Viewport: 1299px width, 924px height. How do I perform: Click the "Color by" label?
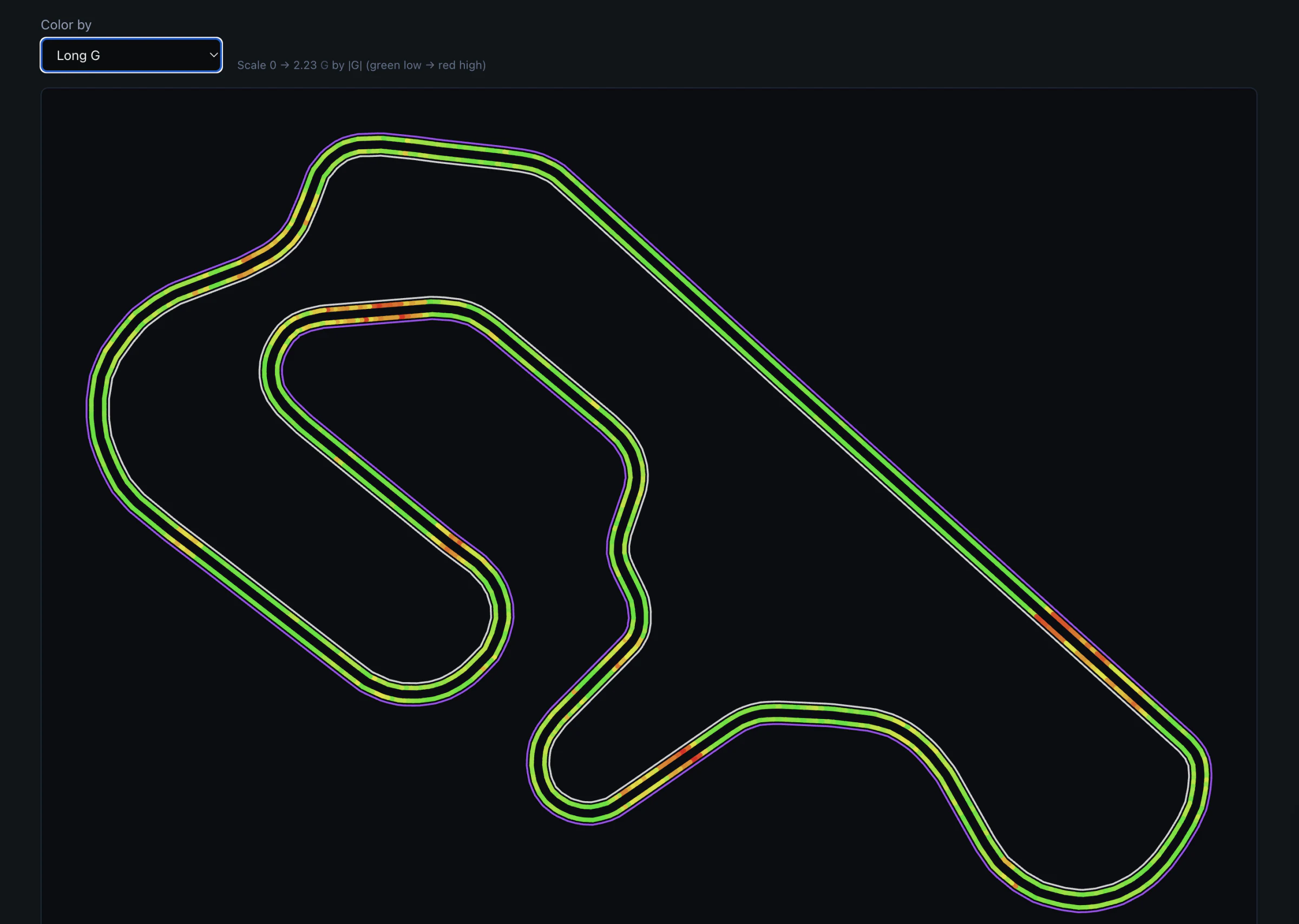(66, 24)
